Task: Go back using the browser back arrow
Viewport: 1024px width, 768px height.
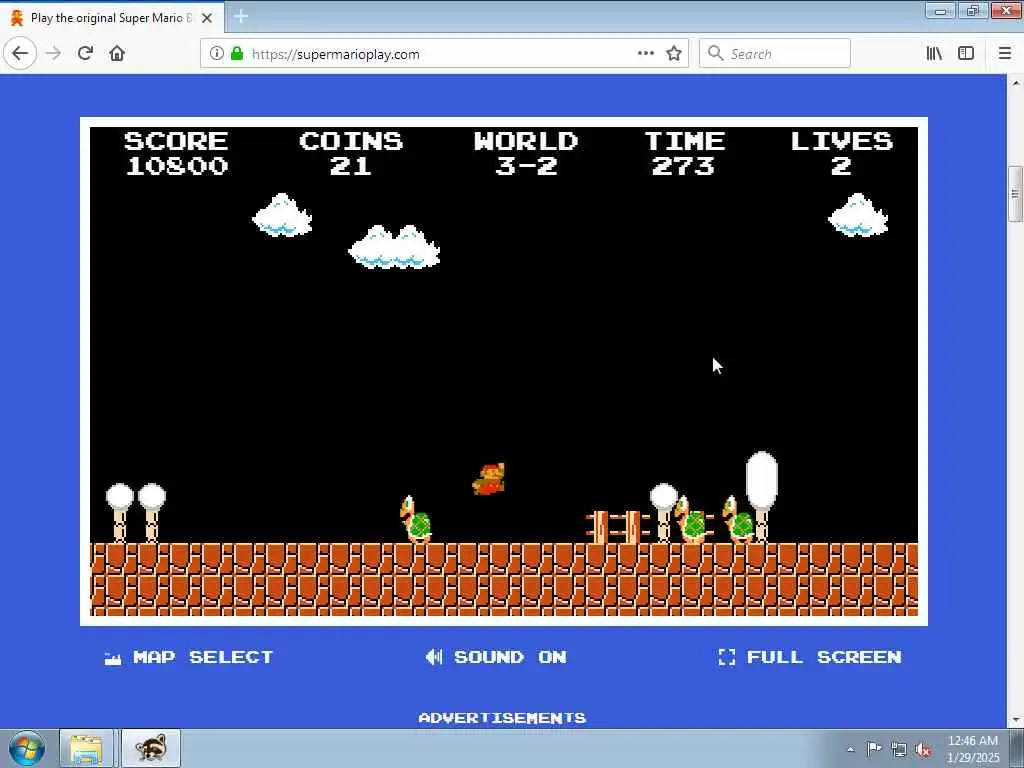Action: (x=20, y=54)
